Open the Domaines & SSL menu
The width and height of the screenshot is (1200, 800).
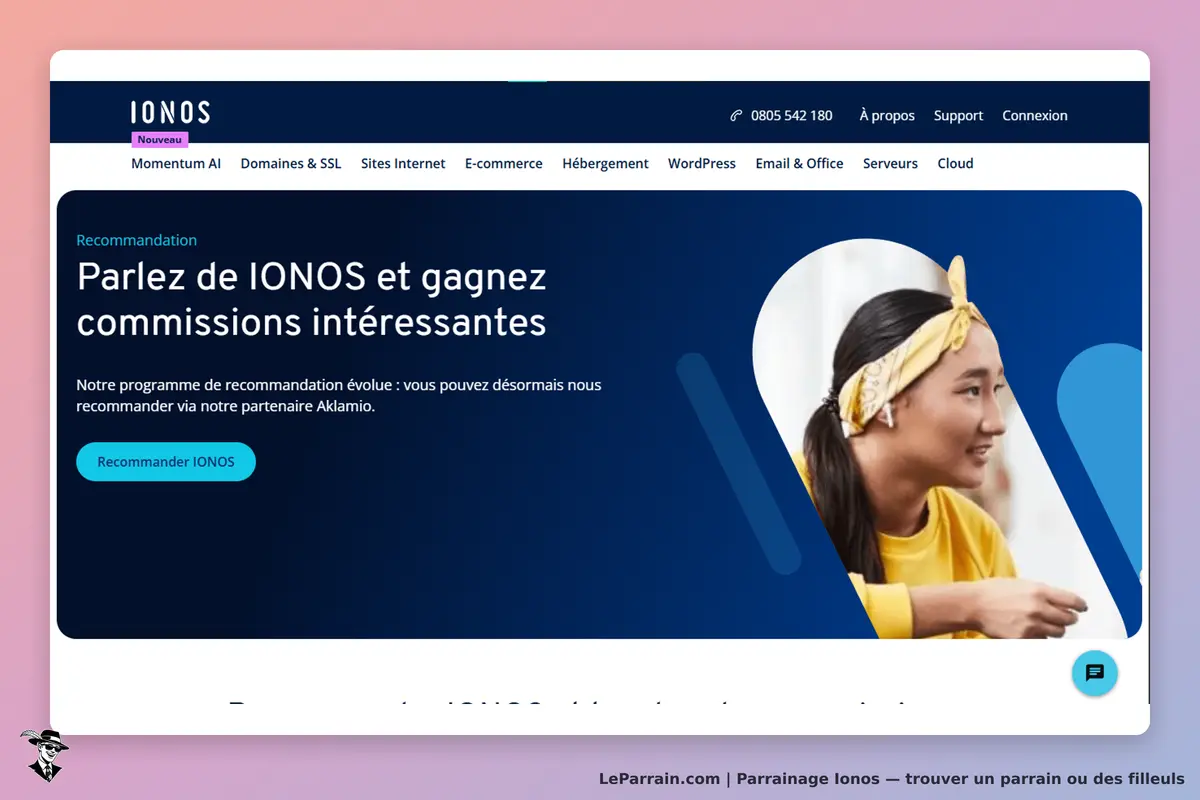(x=291, y=163)
